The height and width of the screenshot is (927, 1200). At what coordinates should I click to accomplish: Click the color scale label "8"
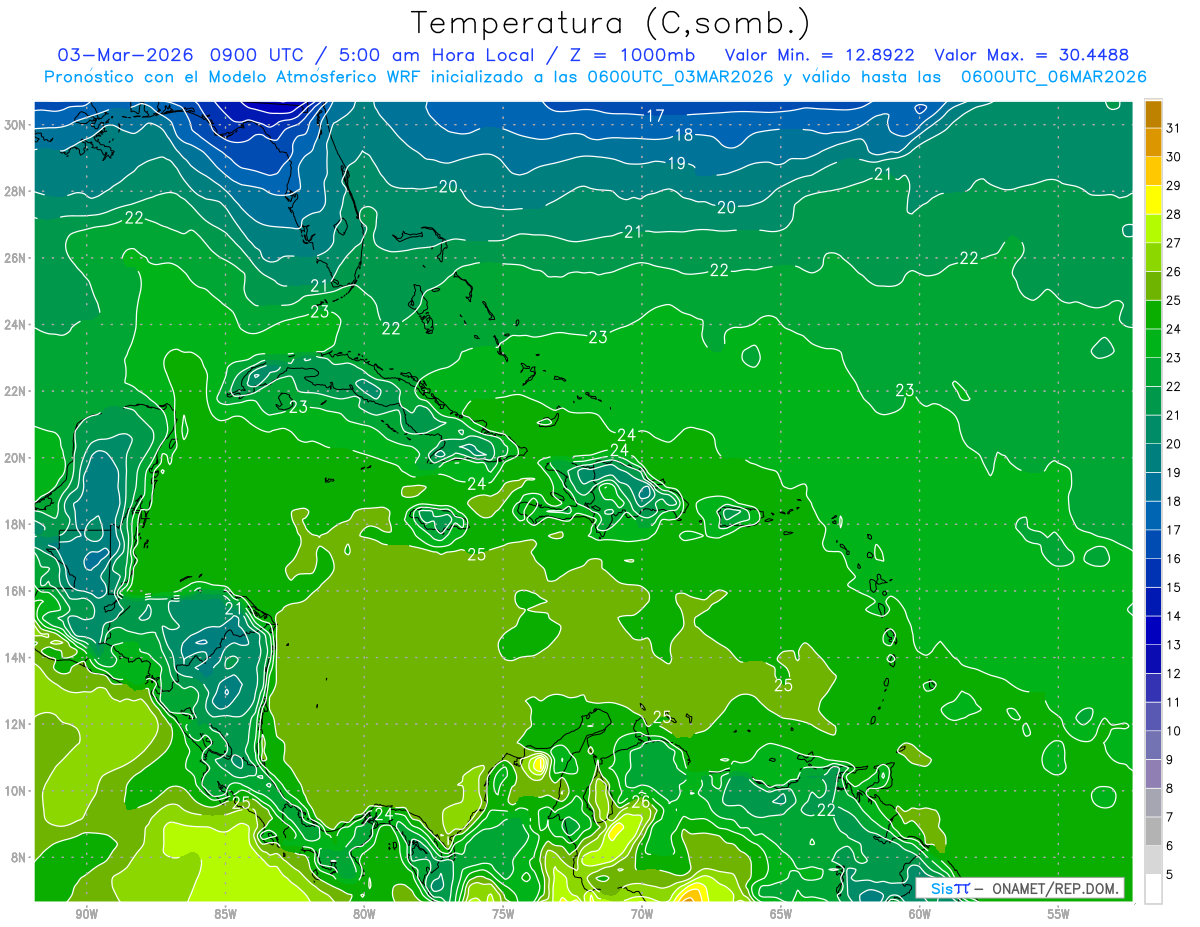pos(1170,788)
